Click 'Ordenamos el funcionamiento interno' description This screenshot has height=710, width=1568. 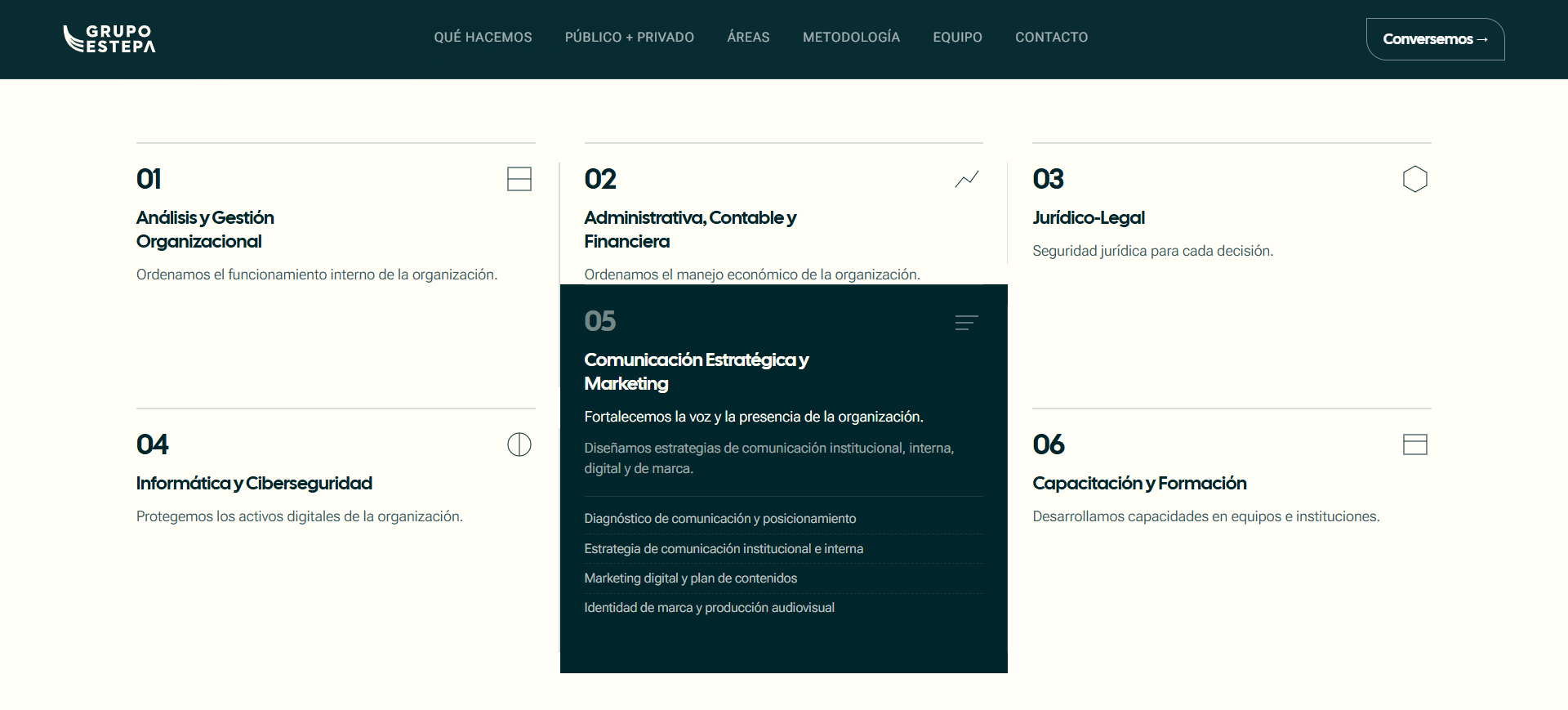317,275
